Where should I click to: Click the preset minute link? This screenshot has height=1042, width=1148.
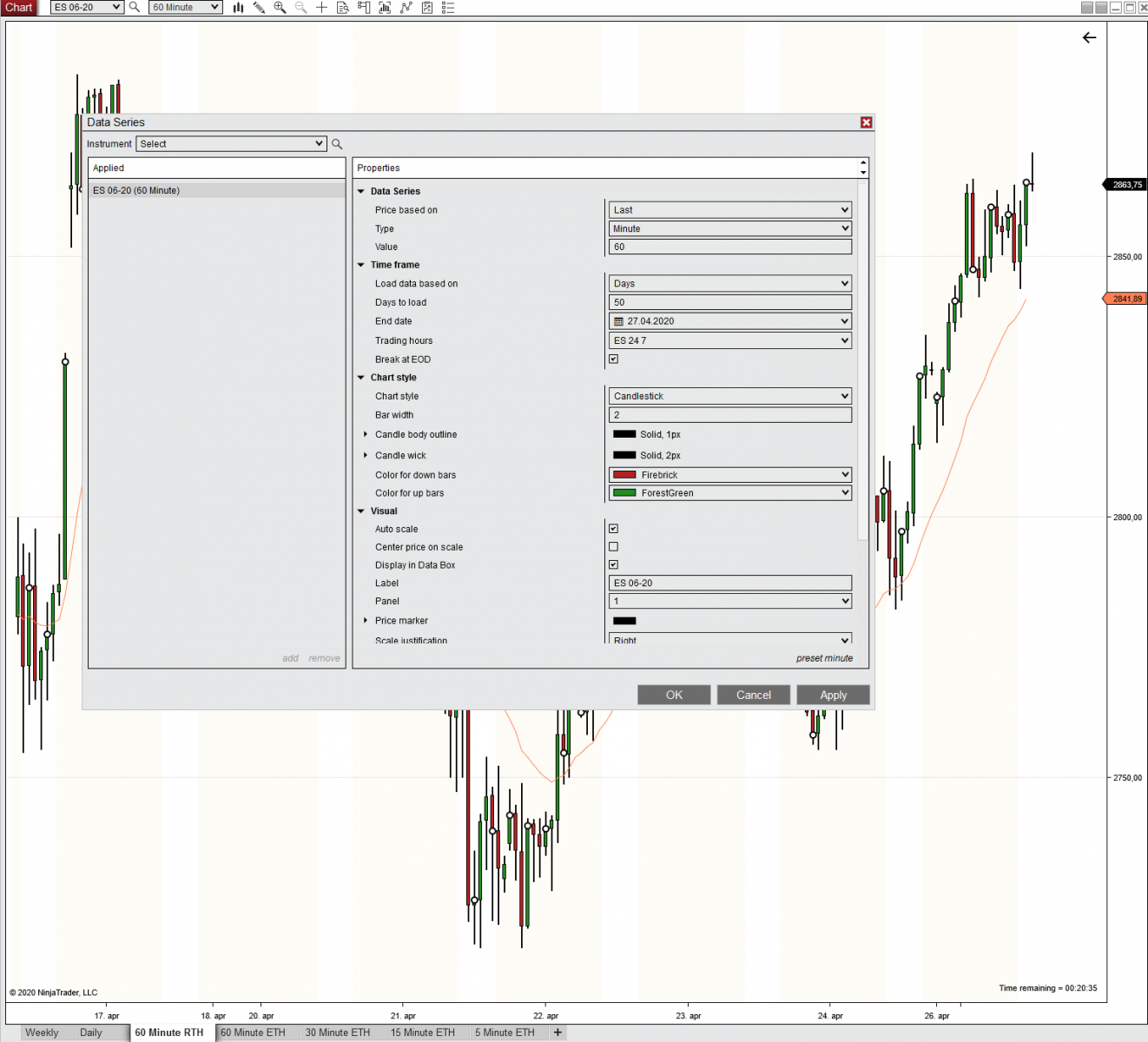point(824,658)
